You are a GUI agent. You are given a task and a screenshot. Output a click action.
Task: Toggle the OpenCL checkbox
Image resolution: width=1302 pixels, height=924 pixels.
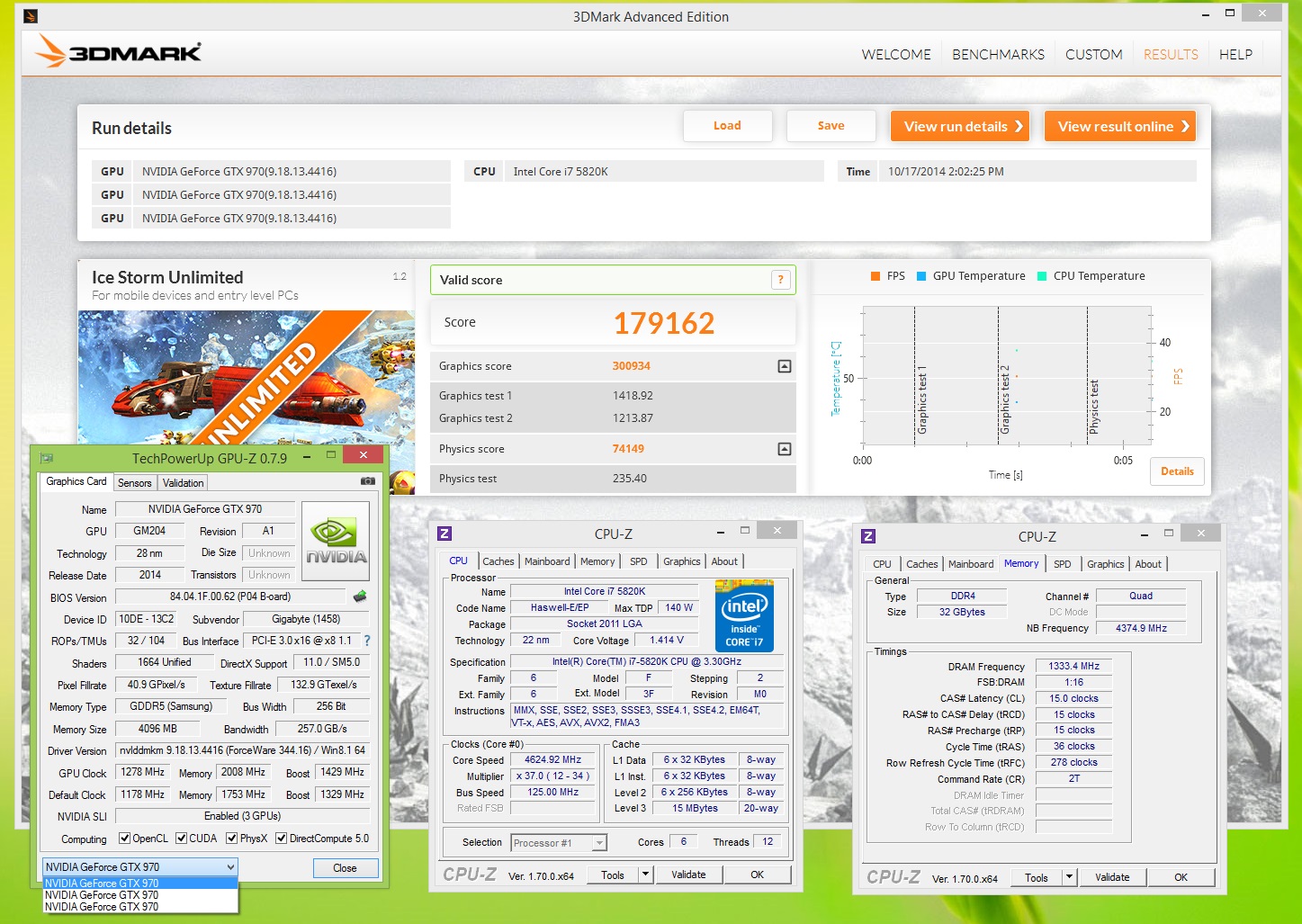pyautogui.click(x=125, y=839)
